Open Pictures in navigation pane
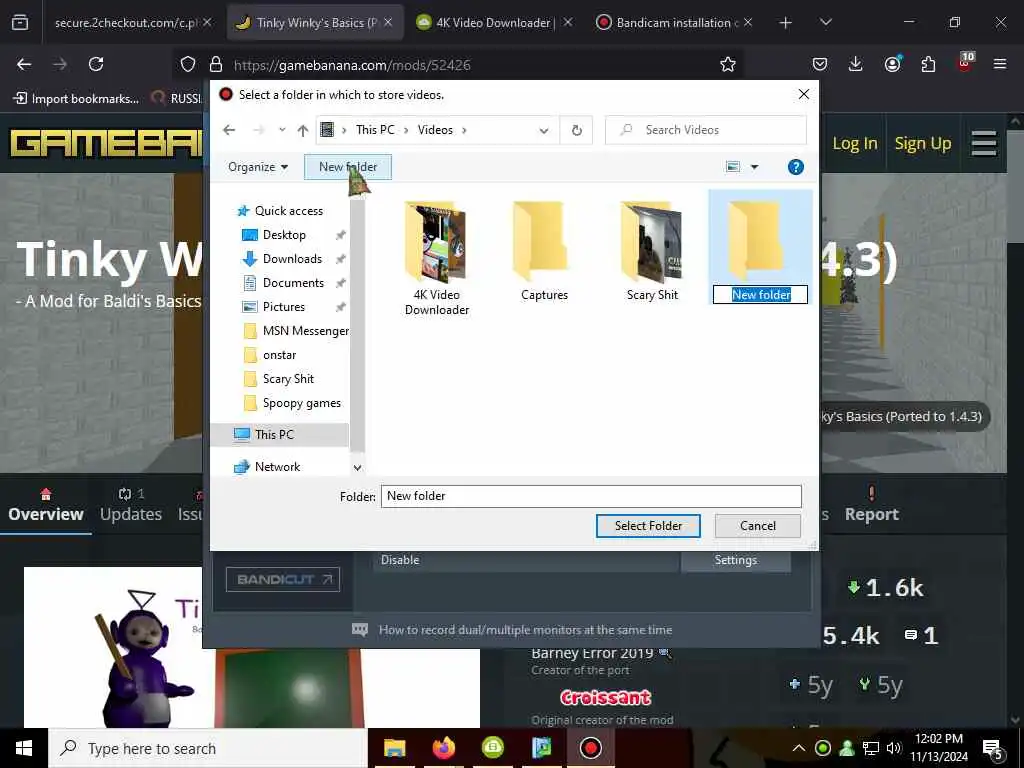Image resolution: width=1024 pixels, height=768 pixels. (283, 307)
